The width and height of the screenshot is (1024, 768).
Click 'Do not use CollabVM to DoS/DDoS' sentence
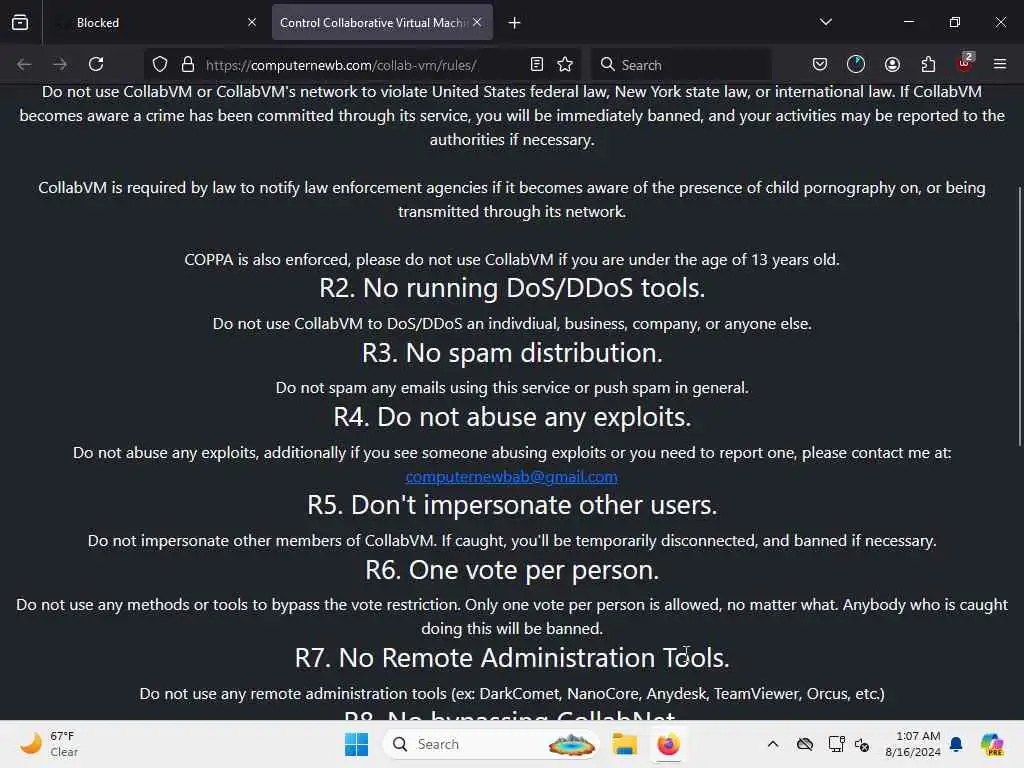[x=512, y=324]
